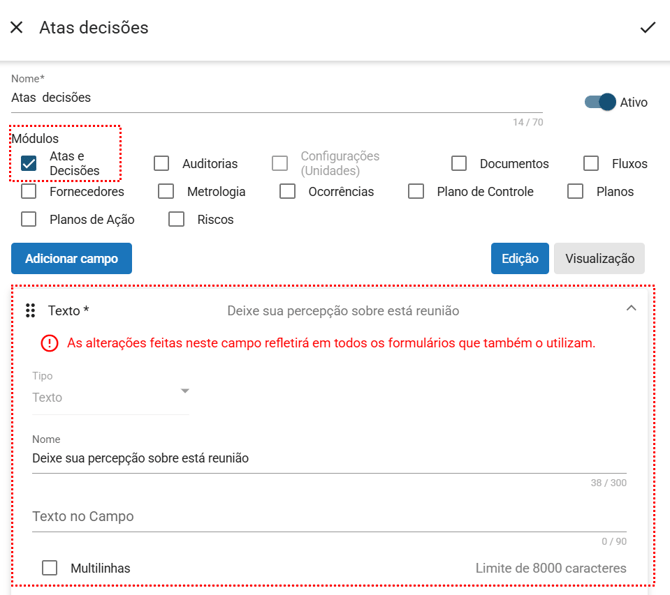Toggle the Ativo switch off
The height and width of the screenshot is (595, 670).
point(600,102)
